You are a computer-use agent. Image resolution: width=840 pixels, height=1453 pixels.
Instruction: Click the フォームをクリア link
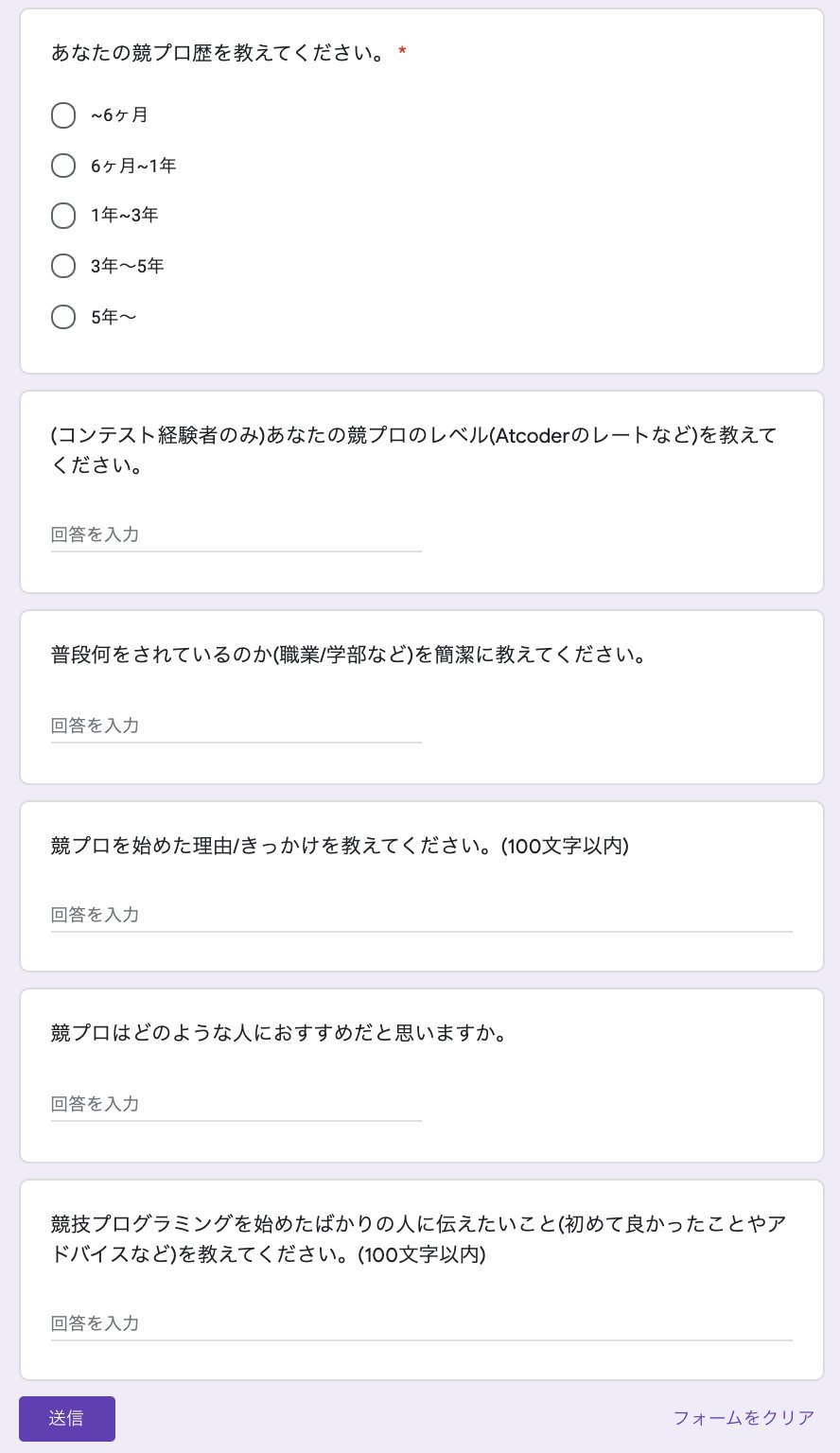[x=744, y=1418]
